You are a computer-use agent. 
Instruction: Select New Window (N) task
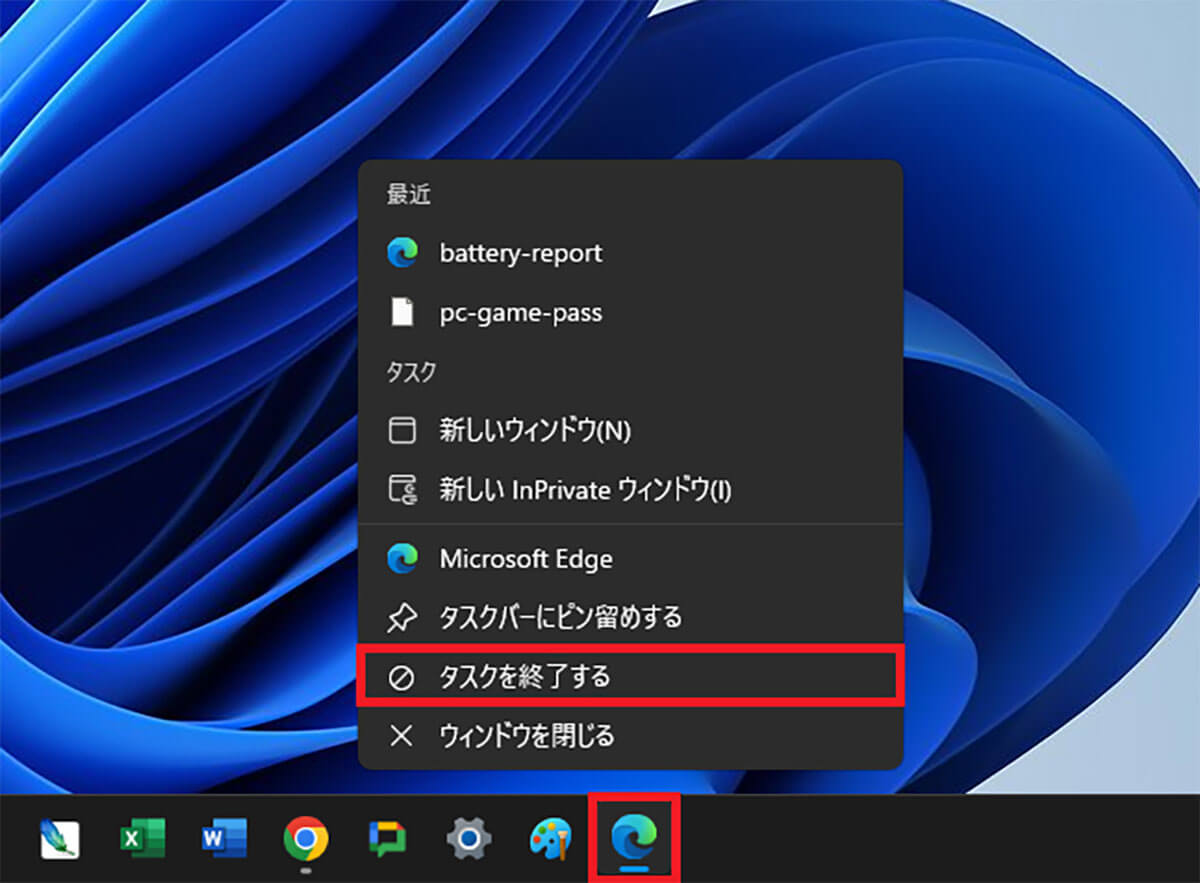click(x=630, y=431)
